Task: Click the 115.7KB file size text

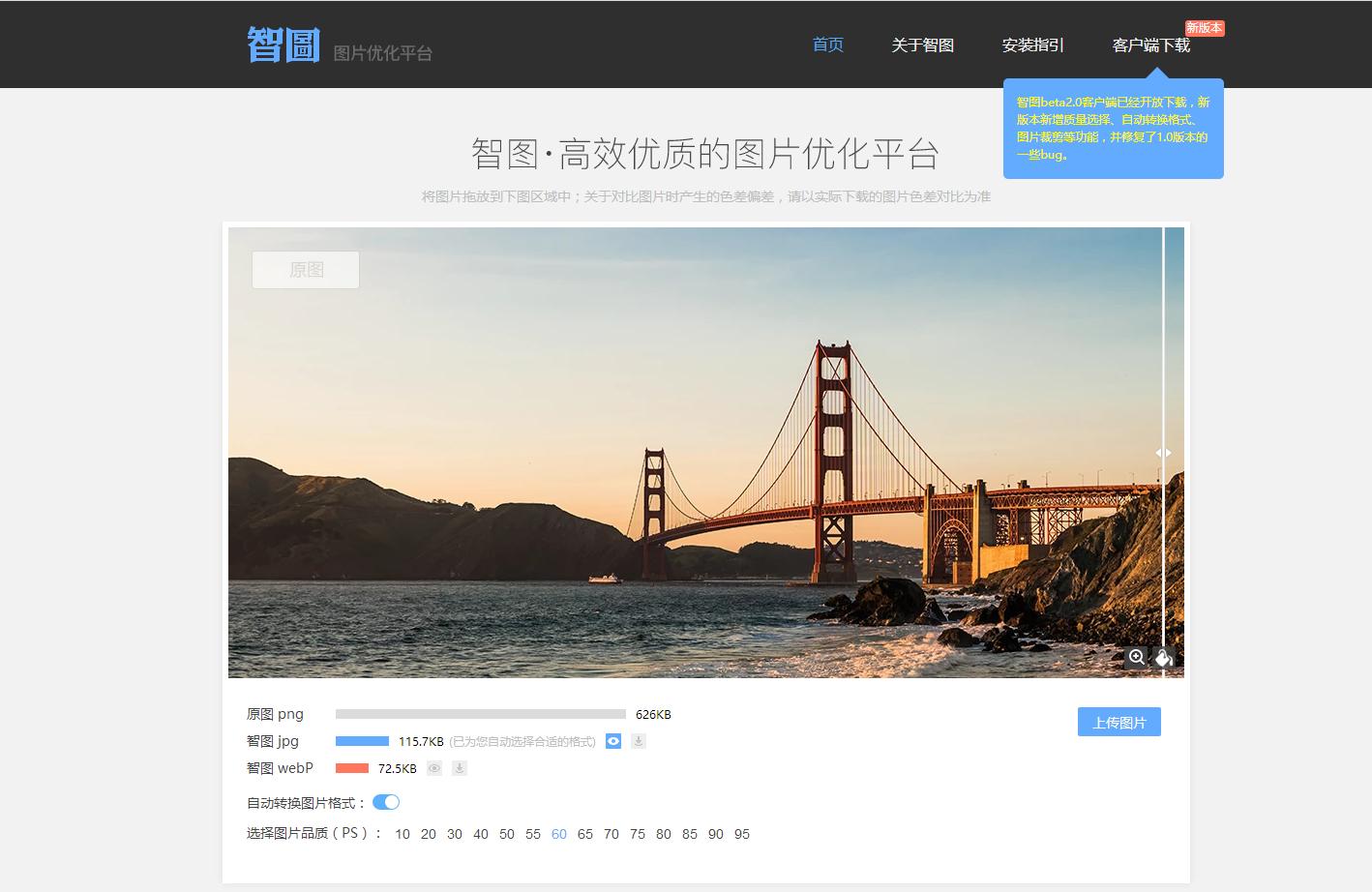Action: click(x=421, y=741)
